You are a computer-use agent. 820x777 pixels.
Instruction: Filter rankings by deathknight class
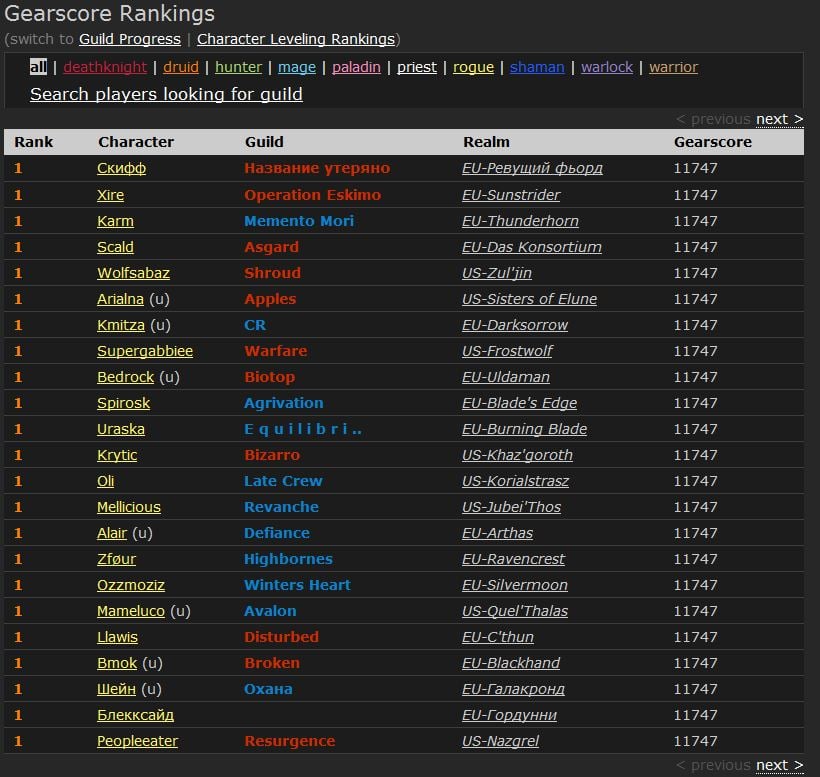(x=105, y=67)
